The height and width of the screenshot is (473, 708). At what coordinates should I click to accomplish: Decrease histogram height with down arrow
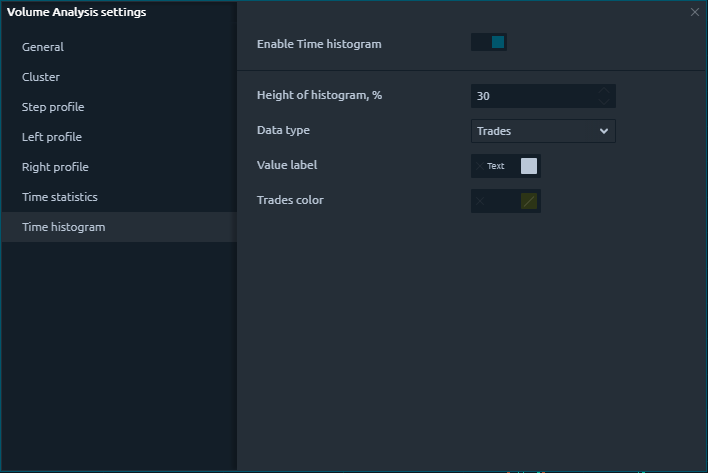pos(603,101)
